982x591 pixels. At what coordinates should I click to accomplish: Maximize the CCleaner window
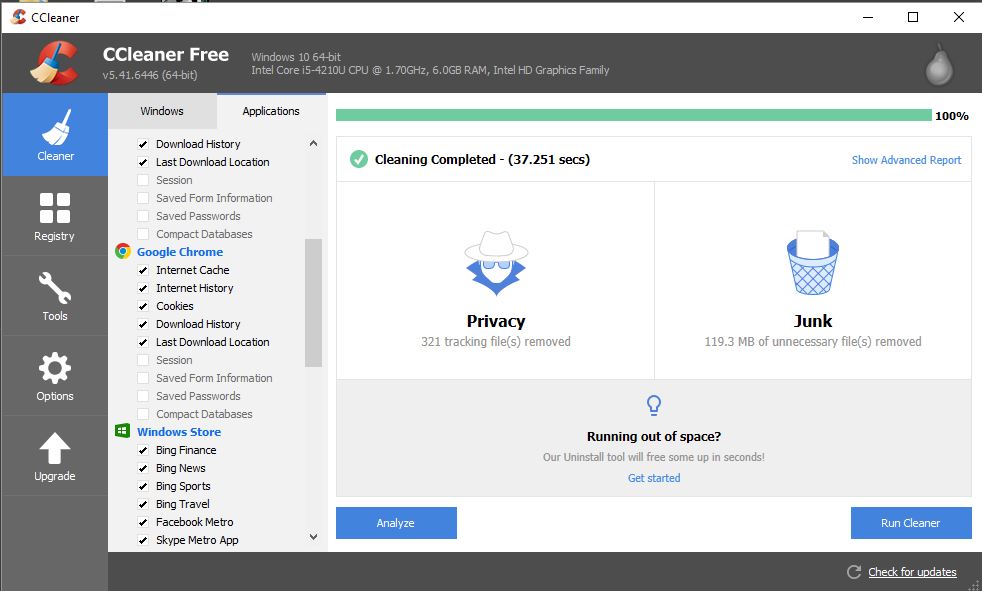(913, 17)
